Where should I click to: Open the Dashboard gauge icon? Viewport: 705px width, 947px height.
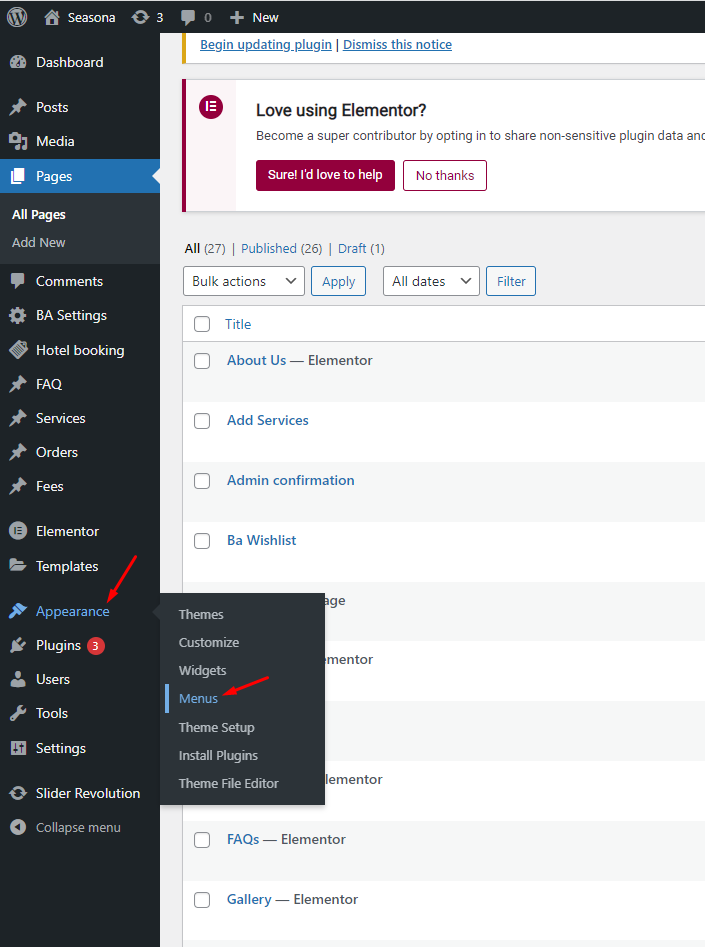(x=18, y=62)
